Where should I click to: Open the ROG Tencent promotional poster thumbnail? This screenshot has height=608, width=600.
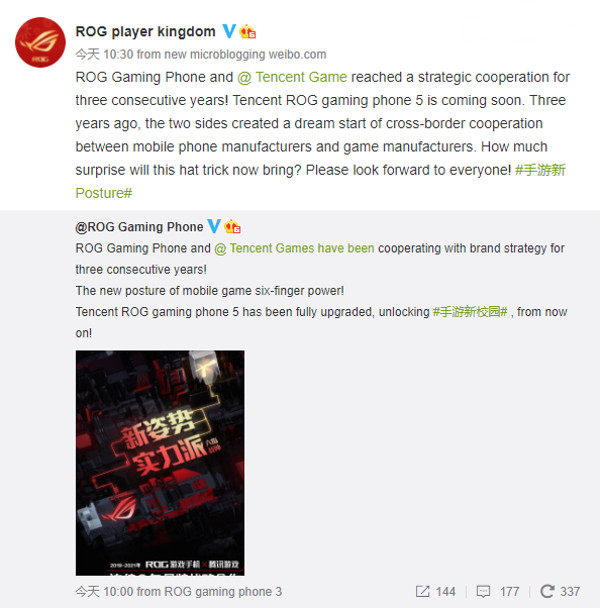[x=160, y=463]
